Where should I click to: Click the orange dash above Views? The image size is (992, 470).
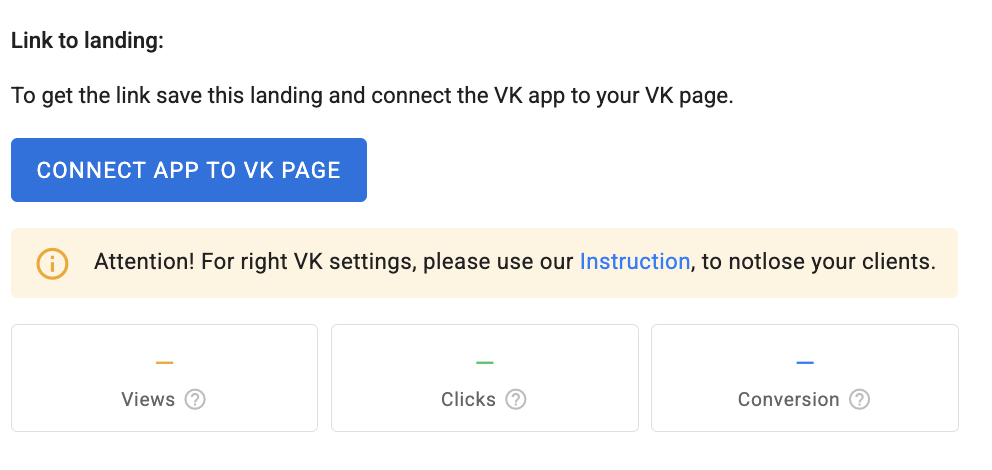point(165,362)
